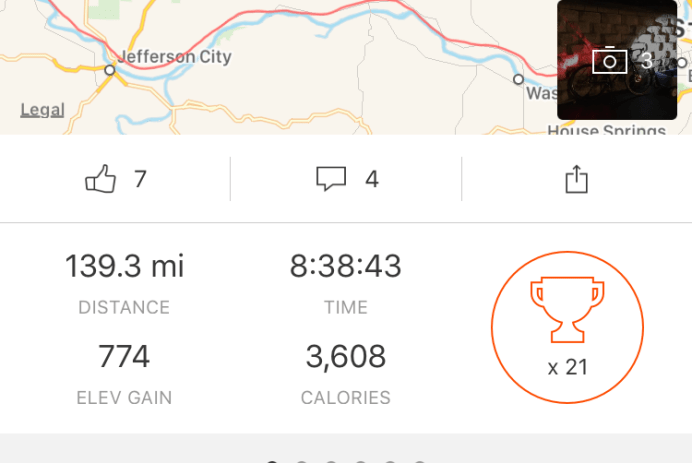
Task: Click the Jefferson City label on map
Action: pyautogui.click(x=174, y=56)
